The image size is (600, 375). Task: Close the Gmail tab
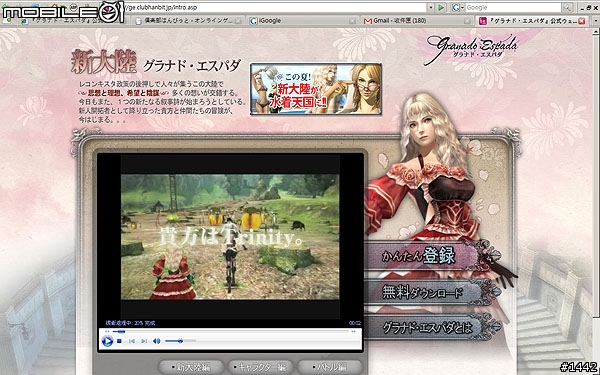468,21
